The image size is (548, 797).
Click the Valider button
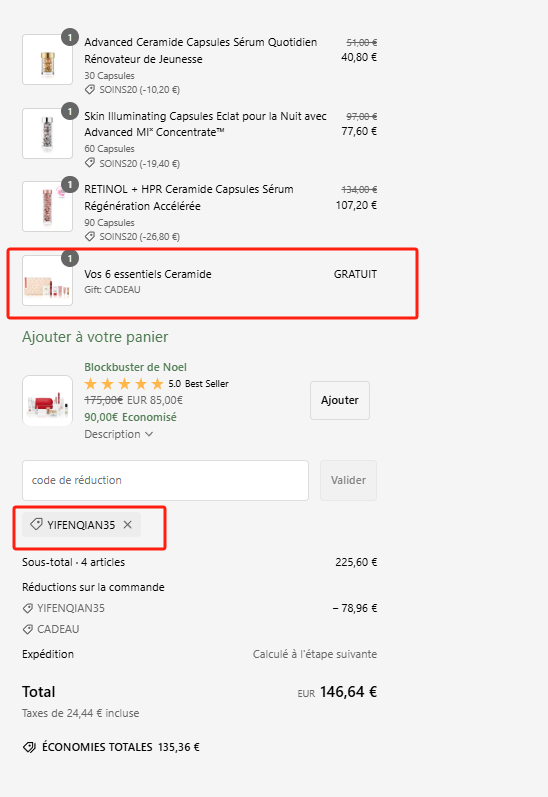[348, 480]
